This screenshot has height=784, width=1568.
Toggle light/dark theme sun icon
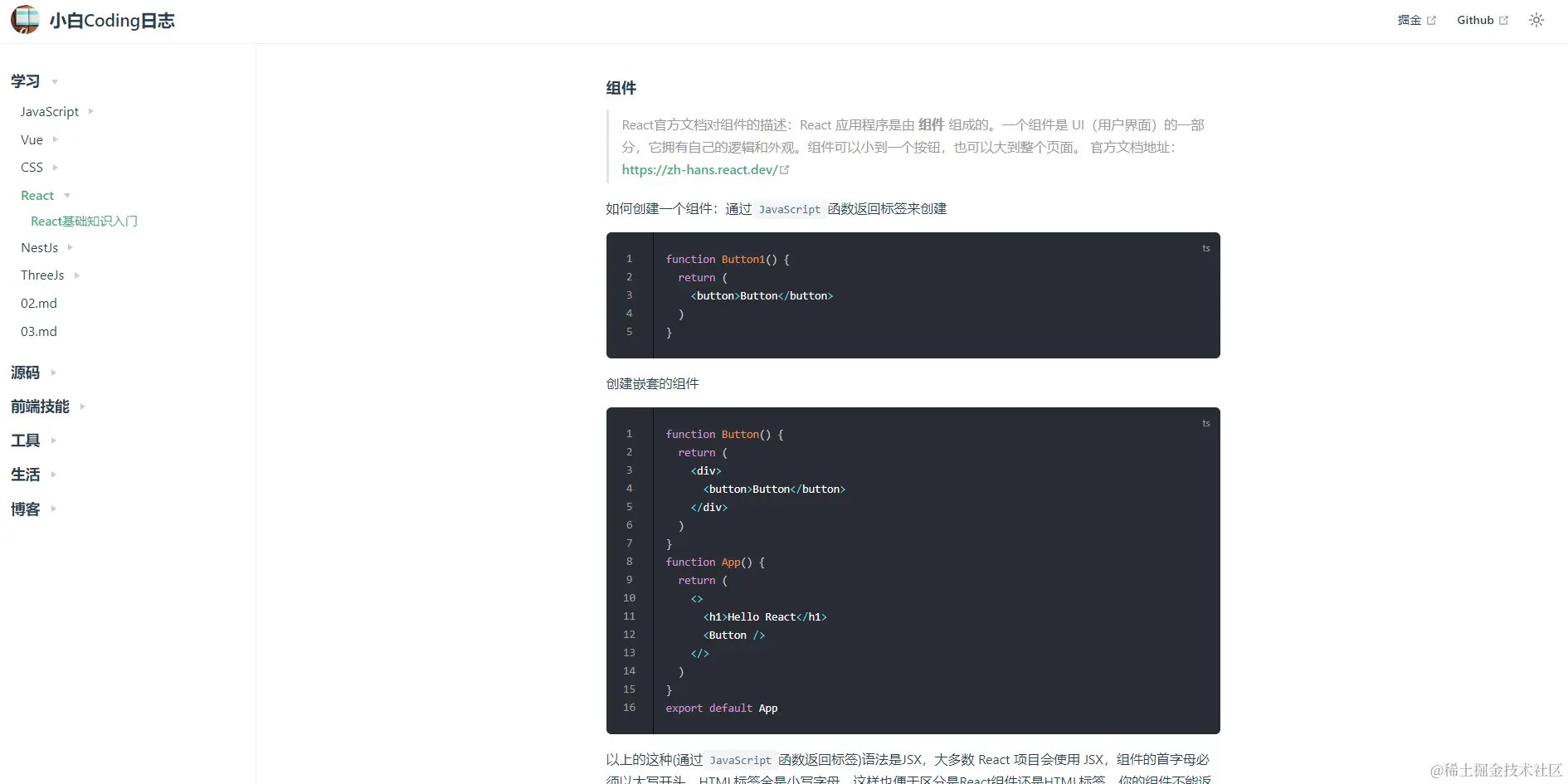pyautogui.click(x=1536, y=20)
